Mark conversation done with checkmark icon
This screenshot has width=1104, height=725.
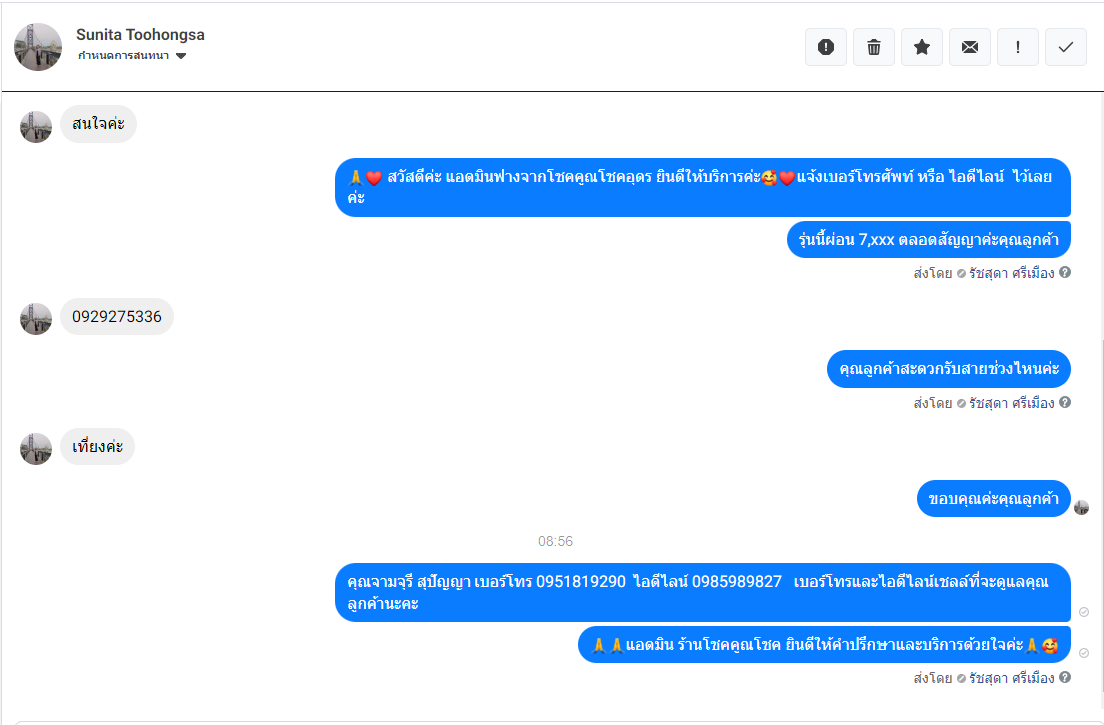point(1065,47)
